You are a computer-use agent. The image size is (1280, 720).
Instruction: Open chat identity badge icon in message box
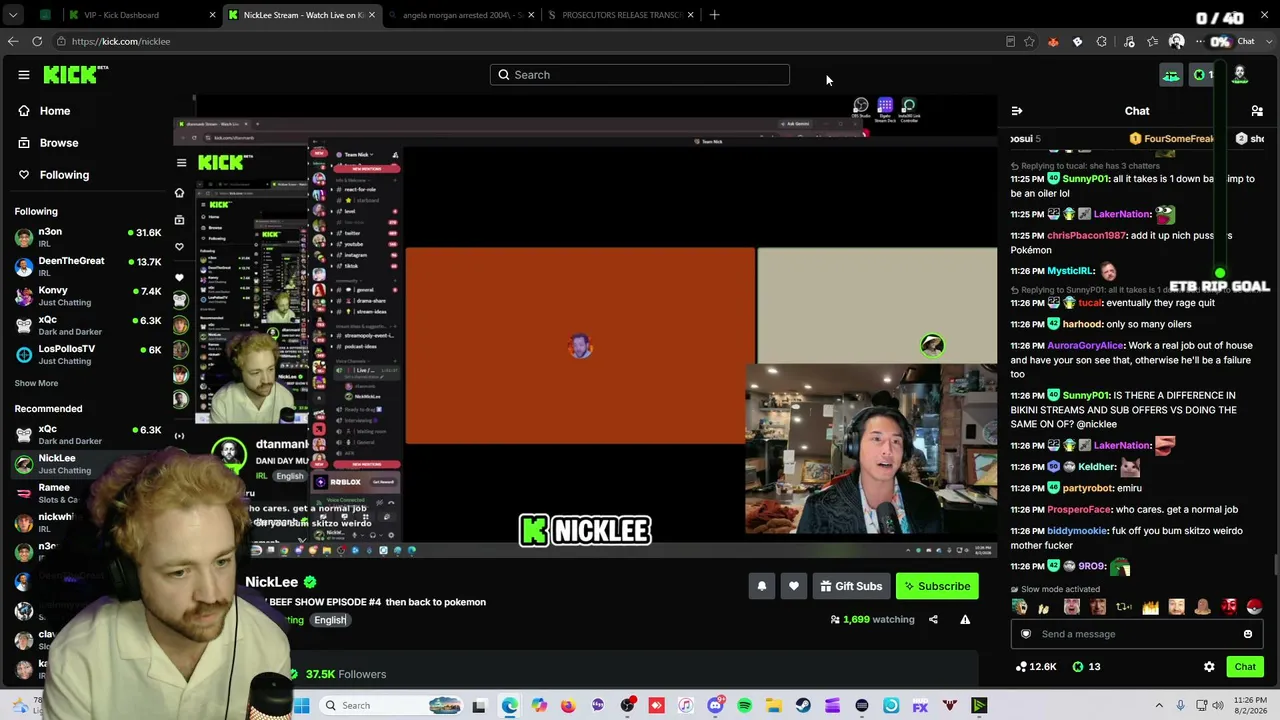(x=1026, y=634)
